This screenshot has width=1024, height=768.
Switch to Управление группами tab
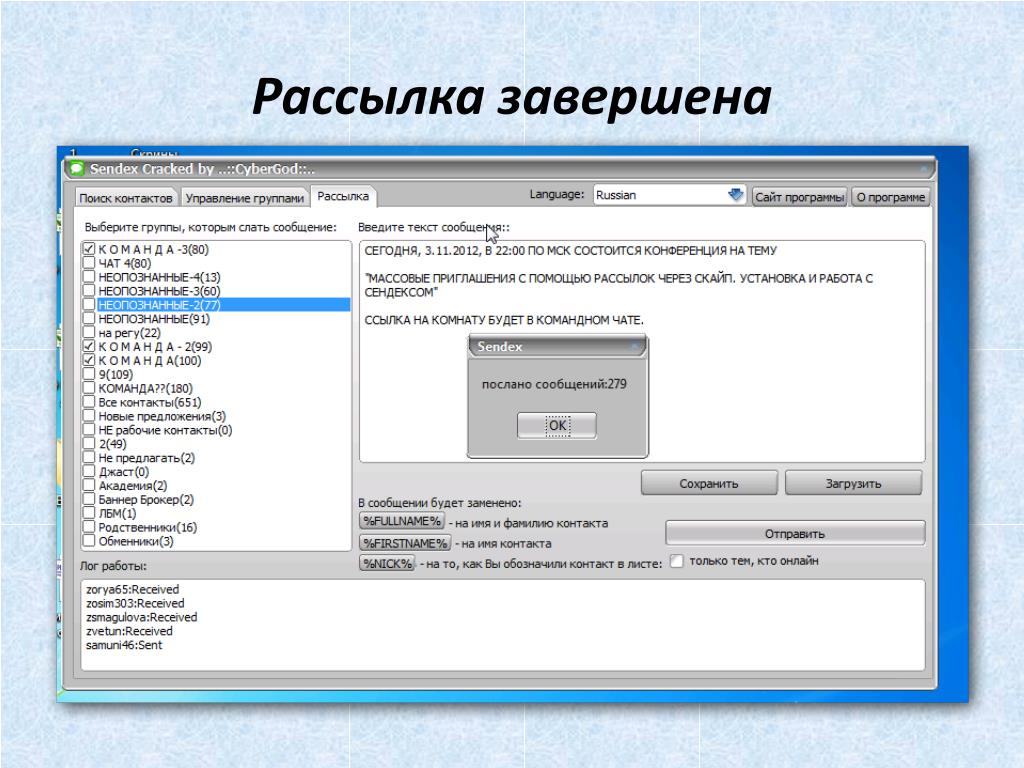click(x=245, y=198)
